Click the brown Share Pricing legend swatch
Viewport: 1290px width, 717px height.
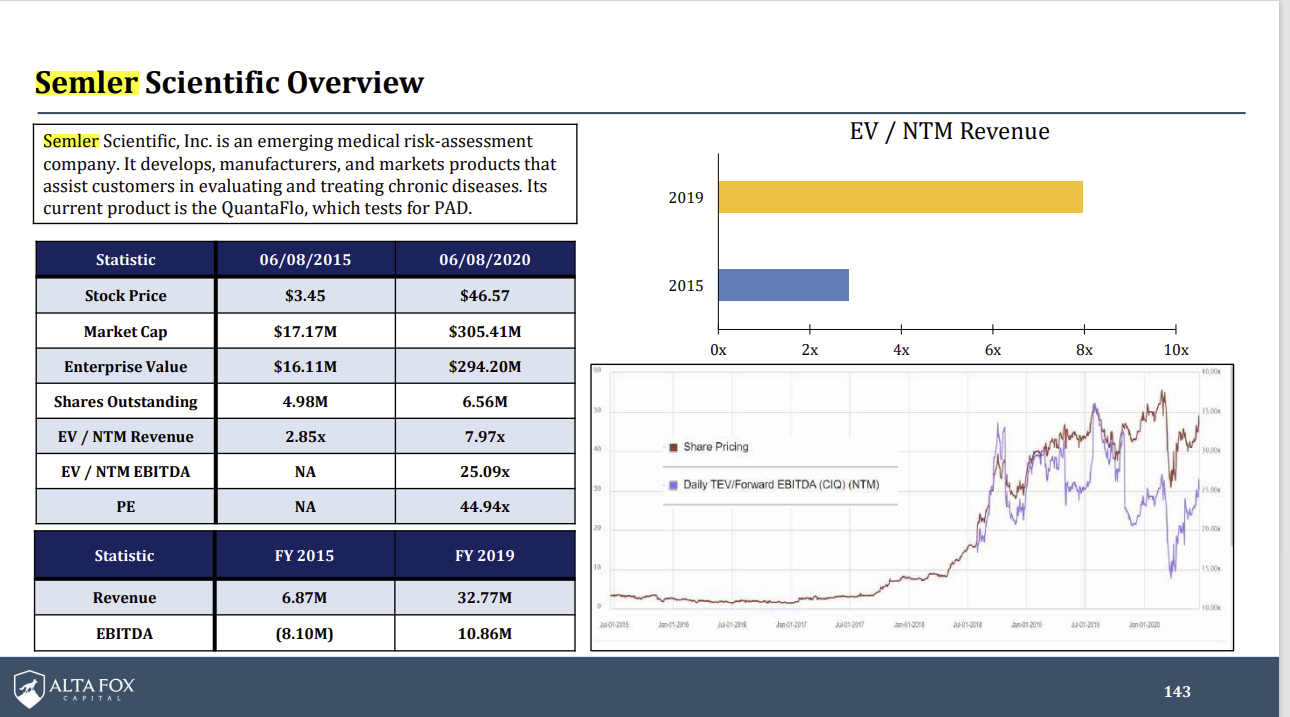[674, 447]
